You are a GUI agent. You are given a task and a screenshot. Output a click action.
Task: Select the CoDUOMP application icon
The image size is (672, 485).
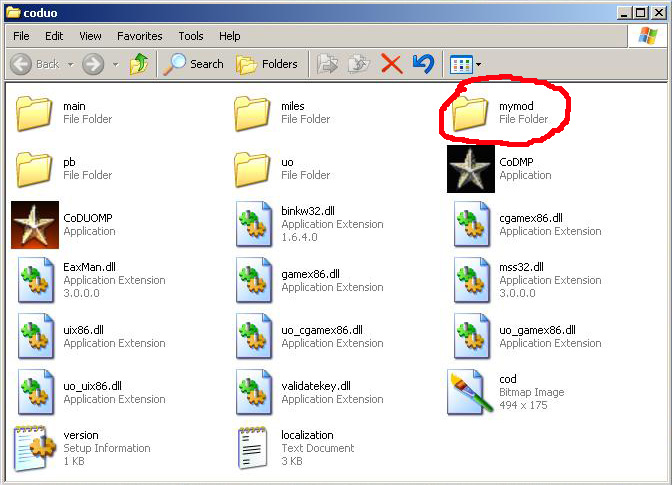[x=34, y=224]
